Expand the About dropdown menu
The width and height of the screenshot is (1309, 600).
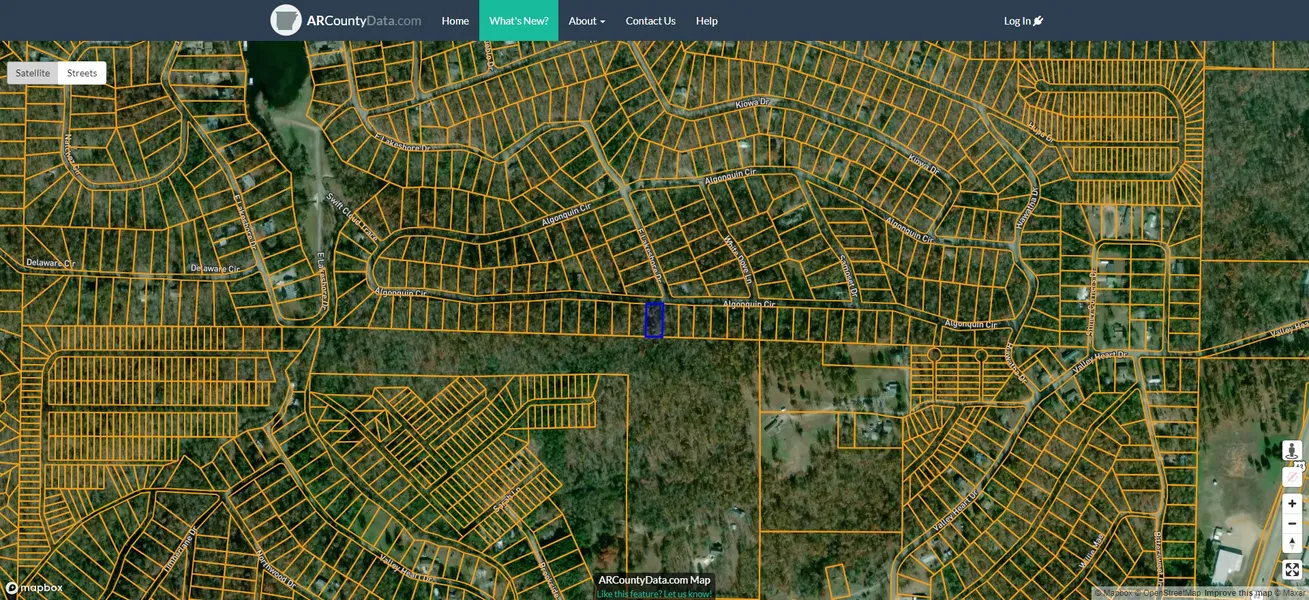pyautogui.click(x=586, y=21)
